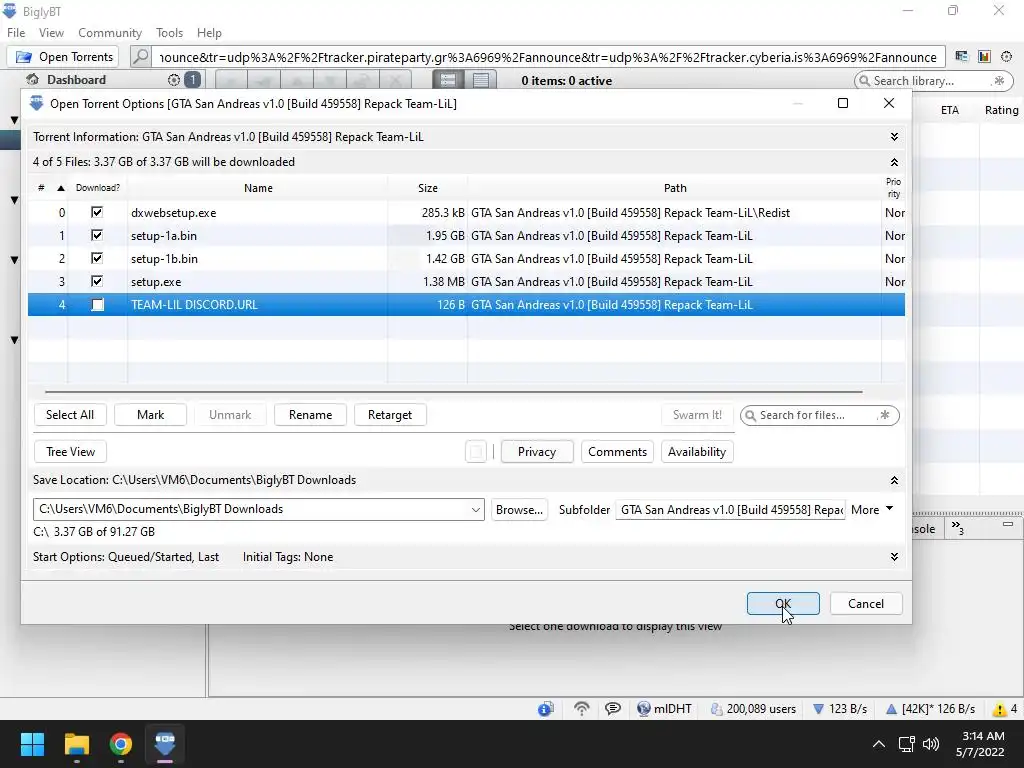Screen dimensions: 1024x768
Task: Click the blue info icon in status bar
Action: (x=546, y=709)
